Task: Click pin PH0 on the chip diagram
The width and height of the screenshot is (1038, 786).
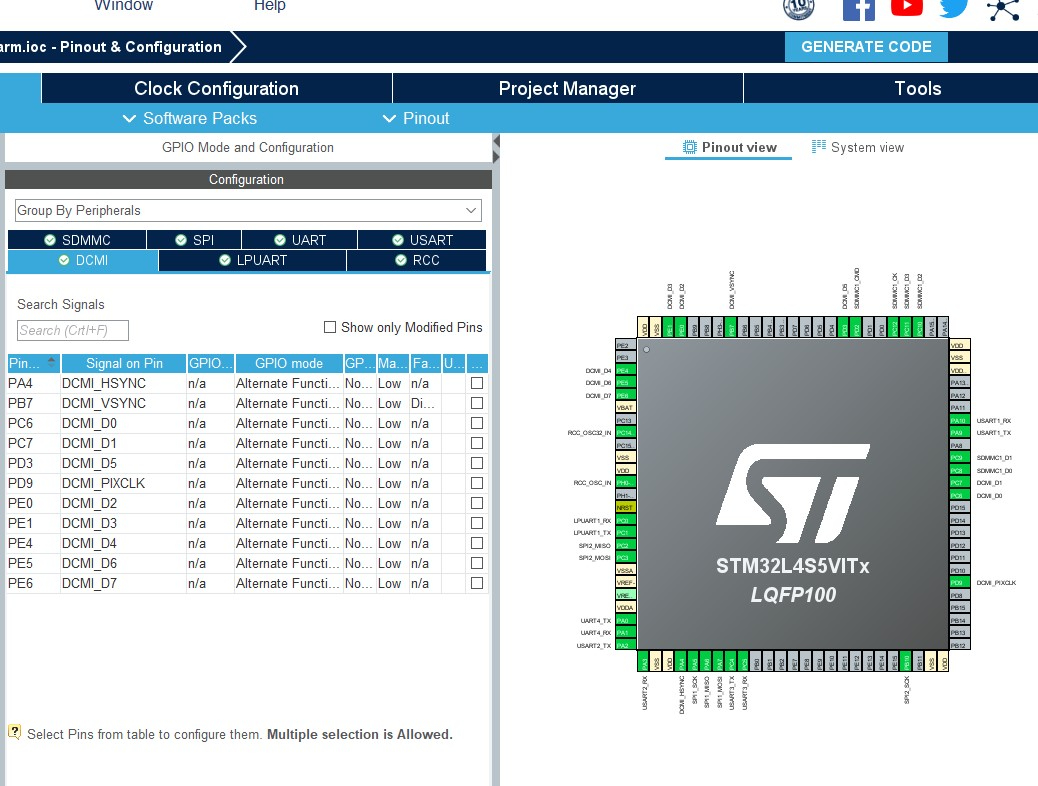Action: tap(626, 483)
